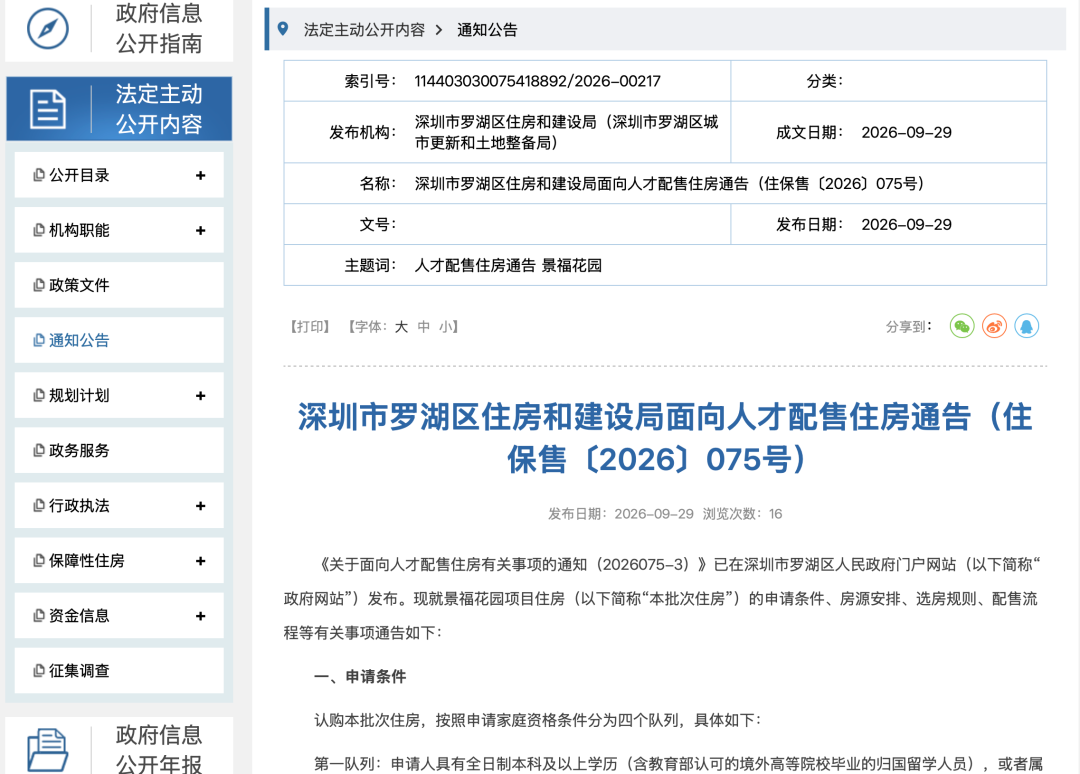Click the page icon beside 征集调查
1080x774 pixels.
click(x=39, y=671)
